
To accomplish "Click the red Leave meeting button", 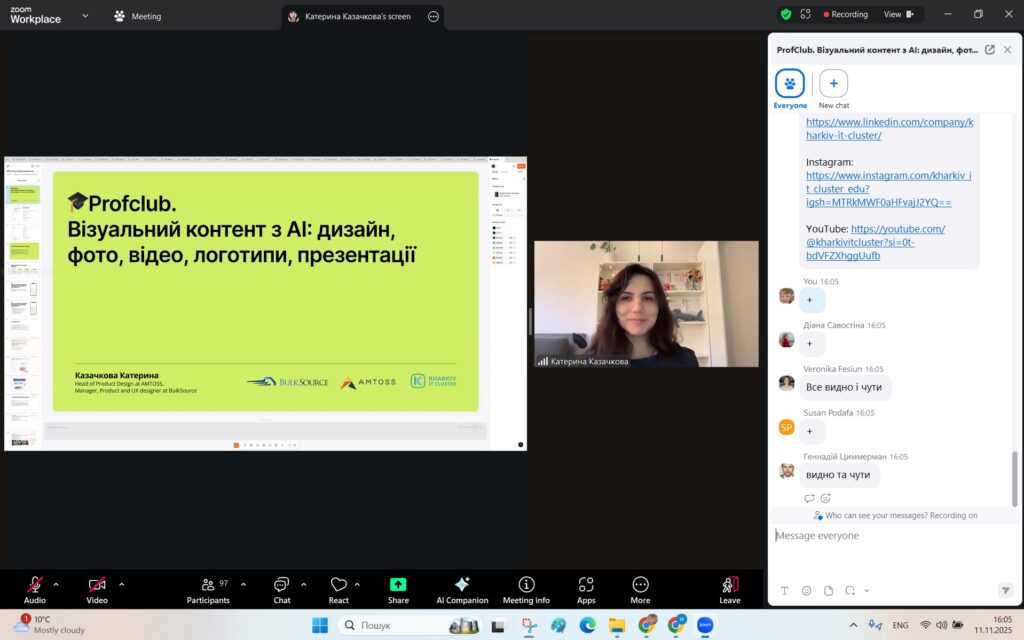I will (730, 589).
